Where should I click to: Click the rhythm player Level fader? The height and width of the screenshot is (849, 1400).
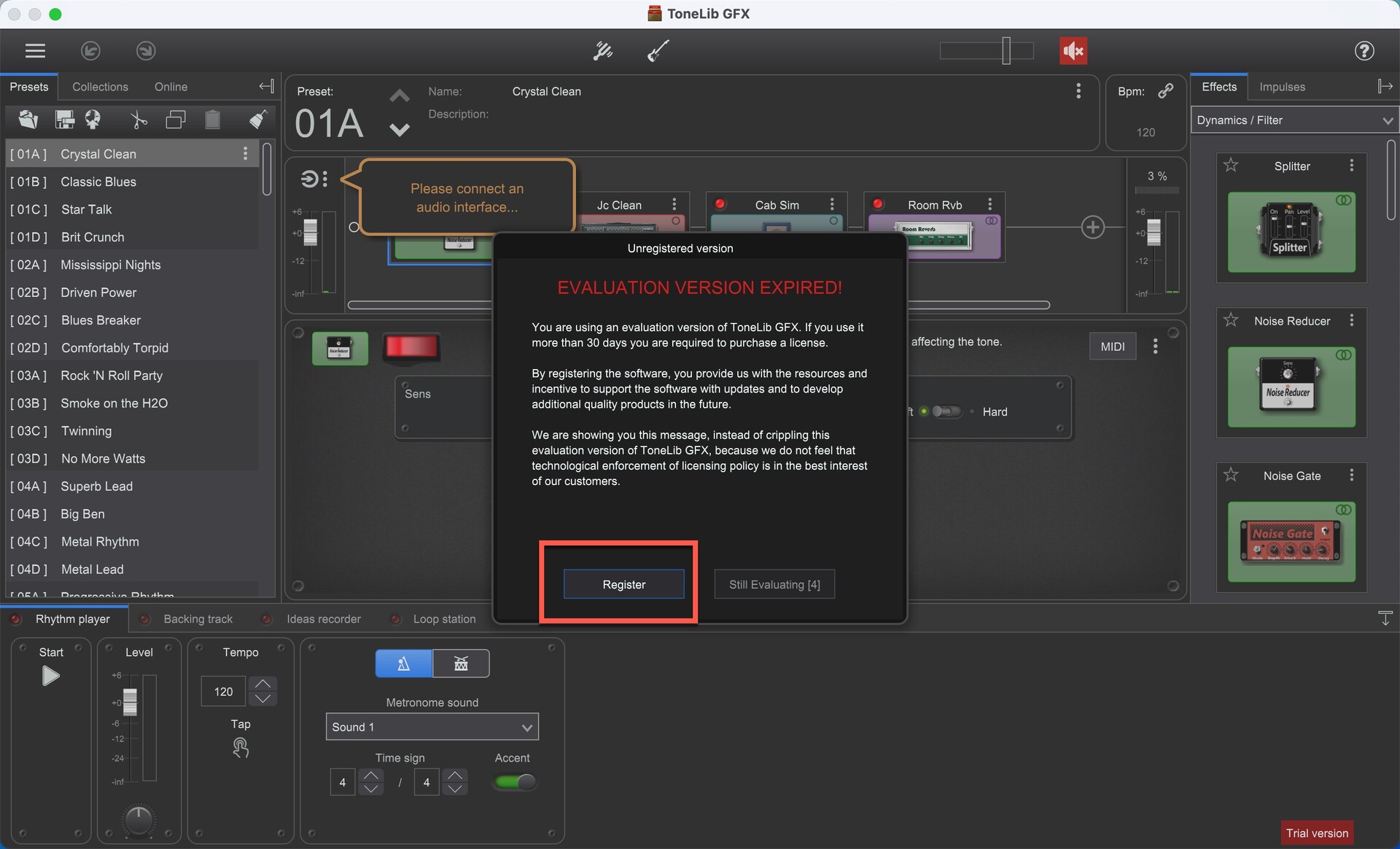coord(130,702)
